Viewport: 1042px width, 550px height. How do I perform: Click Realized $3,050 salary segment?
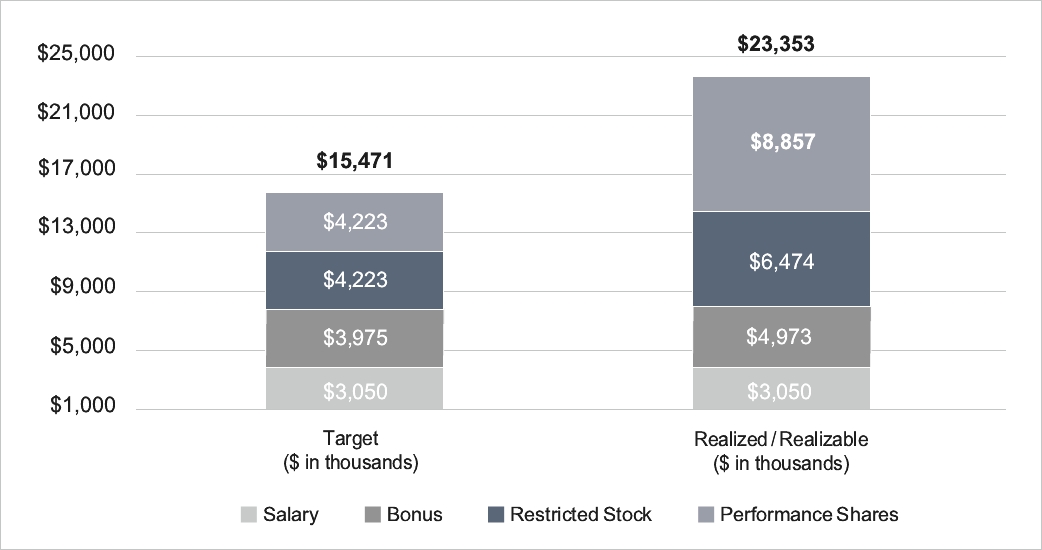point(781,389)
